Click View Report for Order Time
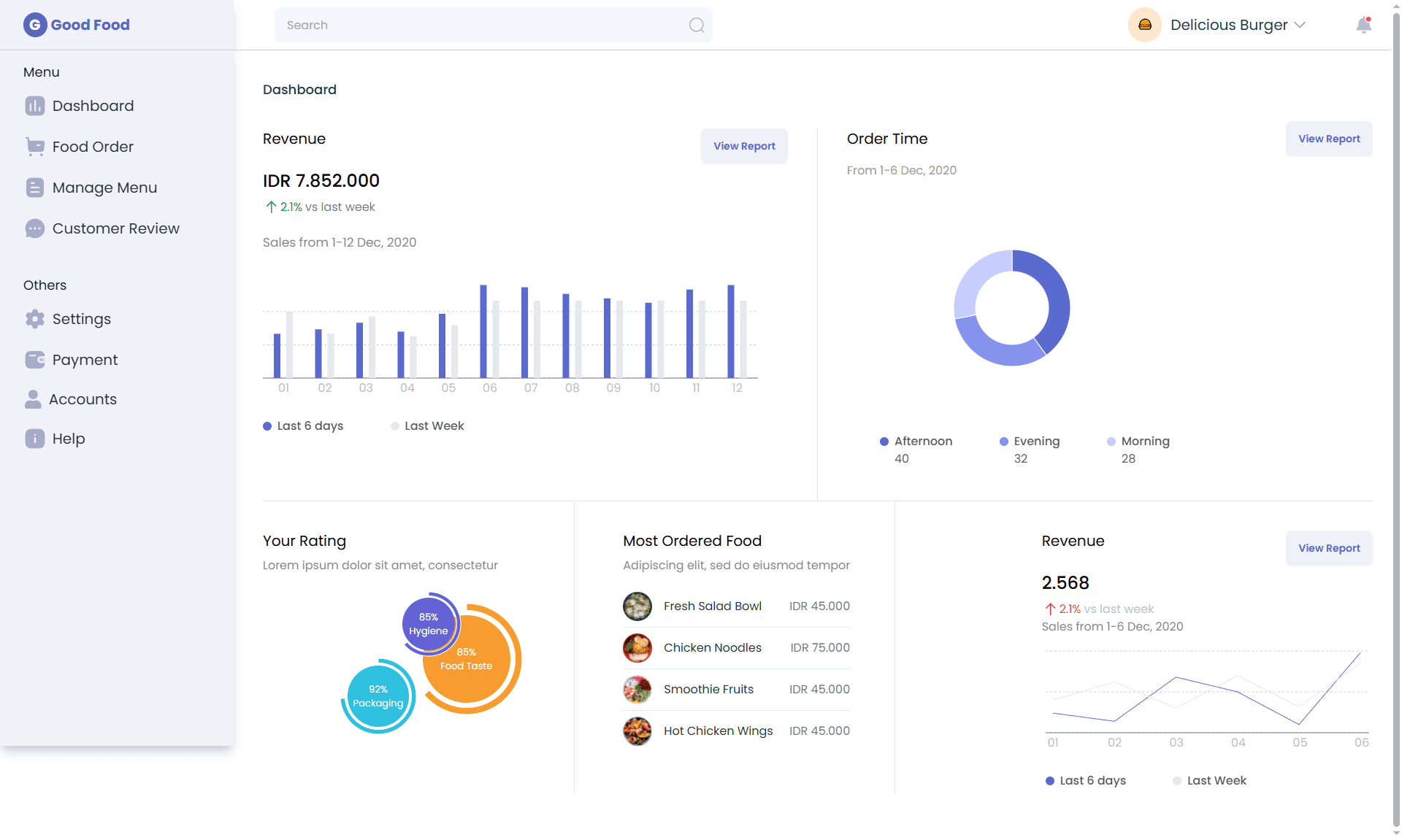 1329,139
